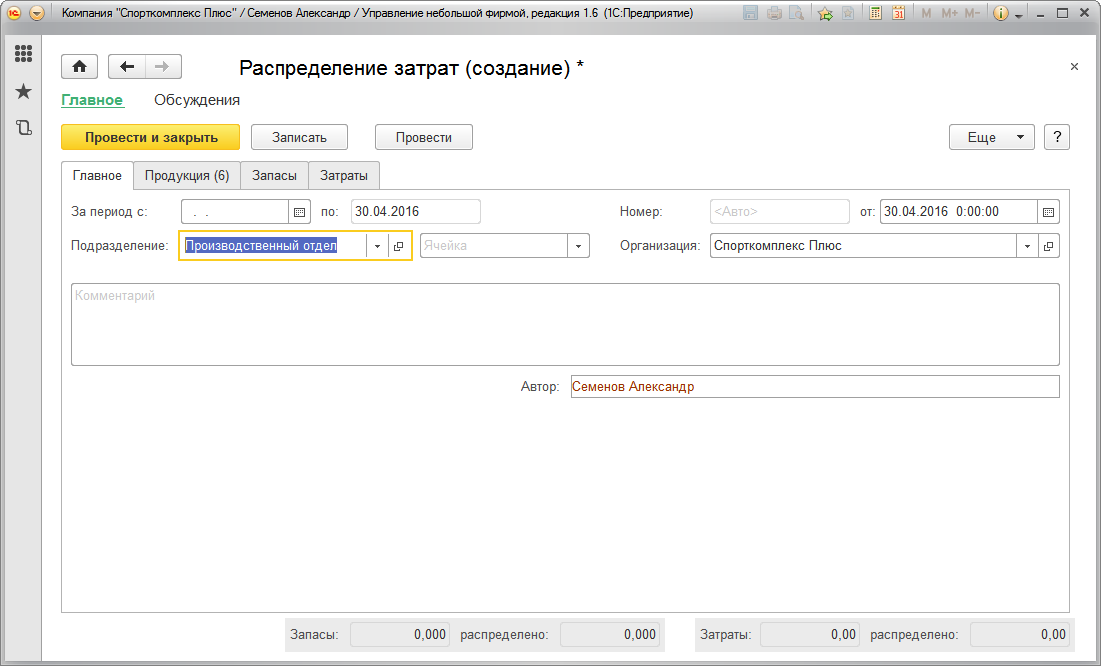Open the selected Подразделение item card

398,246
